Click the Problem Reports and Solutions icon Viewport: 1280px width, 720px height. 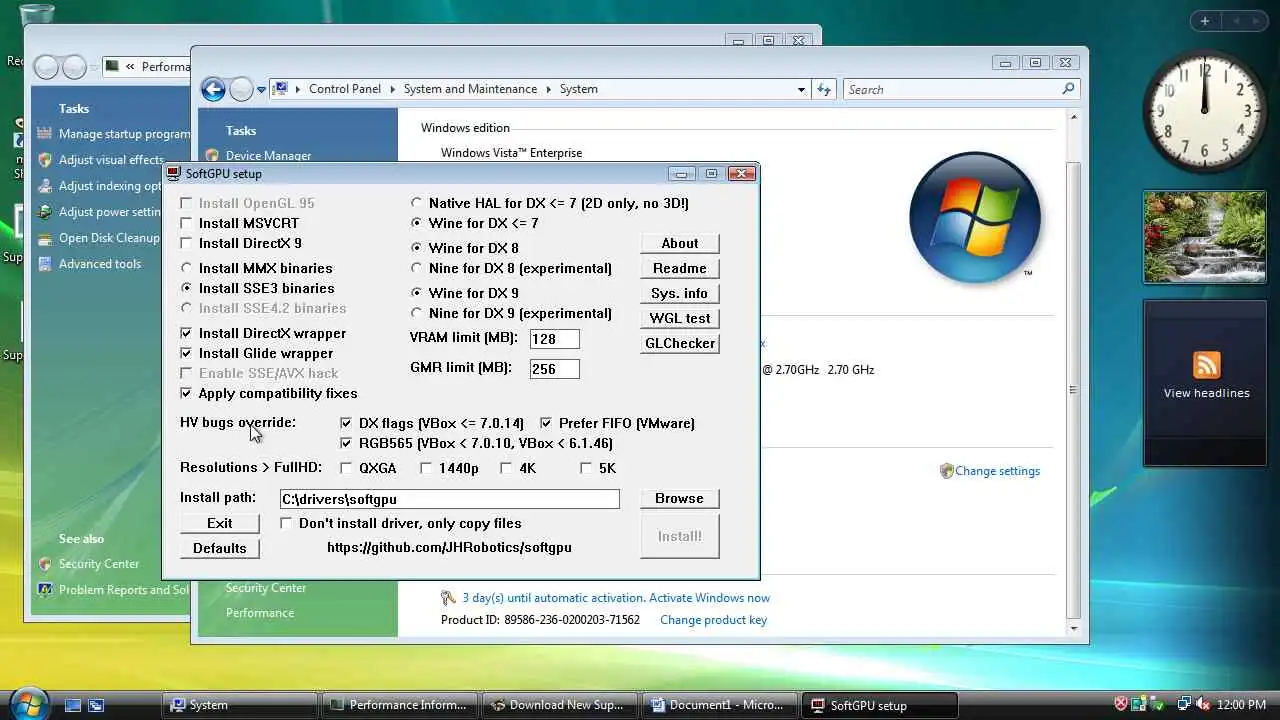tap(44, 590)
